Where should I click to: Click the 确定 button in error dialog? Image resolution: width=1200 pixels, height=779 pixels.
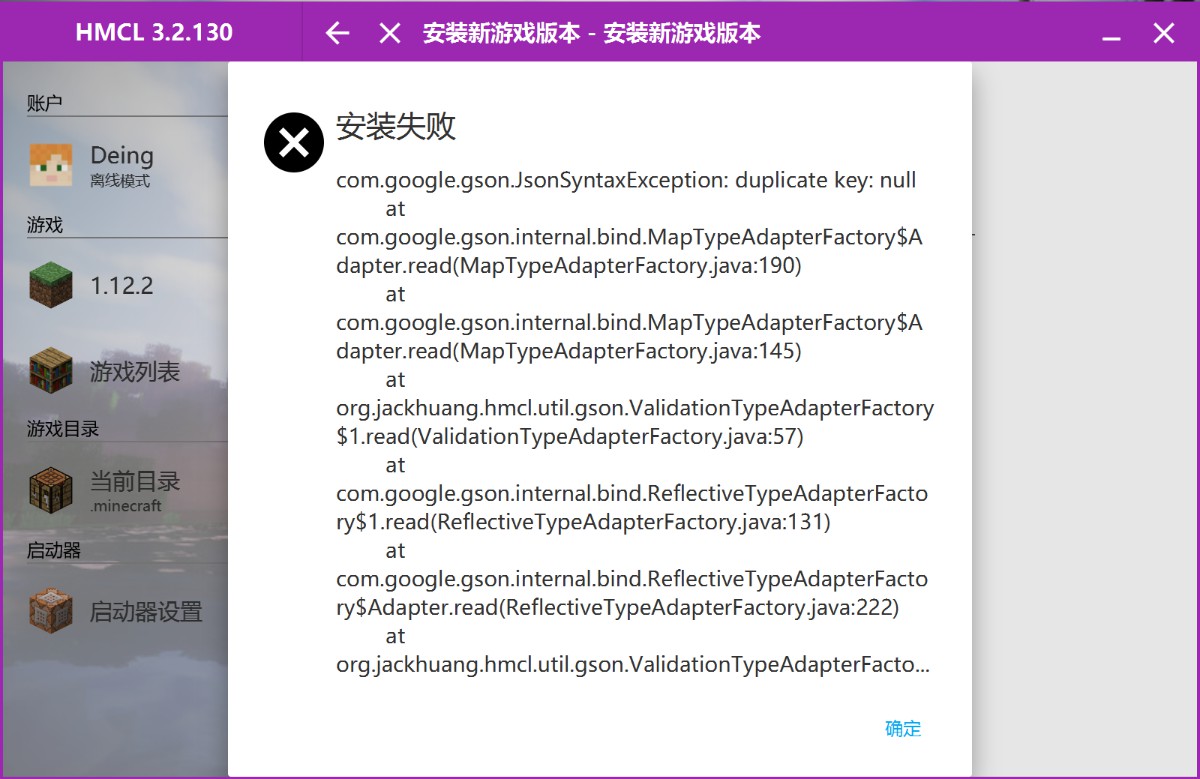pos(903,729)
